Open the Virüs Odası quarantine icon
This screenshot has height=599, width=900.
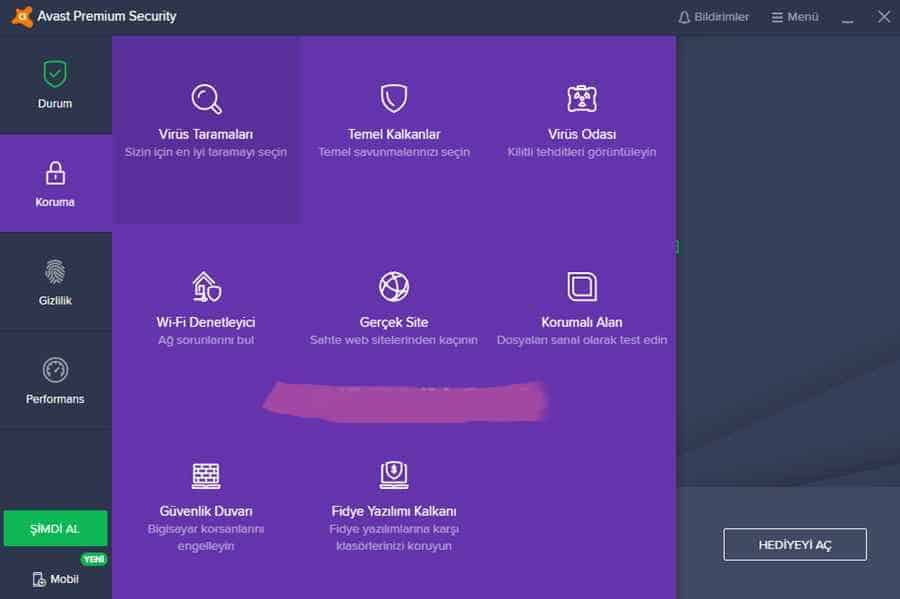click(x=581, y=99)
